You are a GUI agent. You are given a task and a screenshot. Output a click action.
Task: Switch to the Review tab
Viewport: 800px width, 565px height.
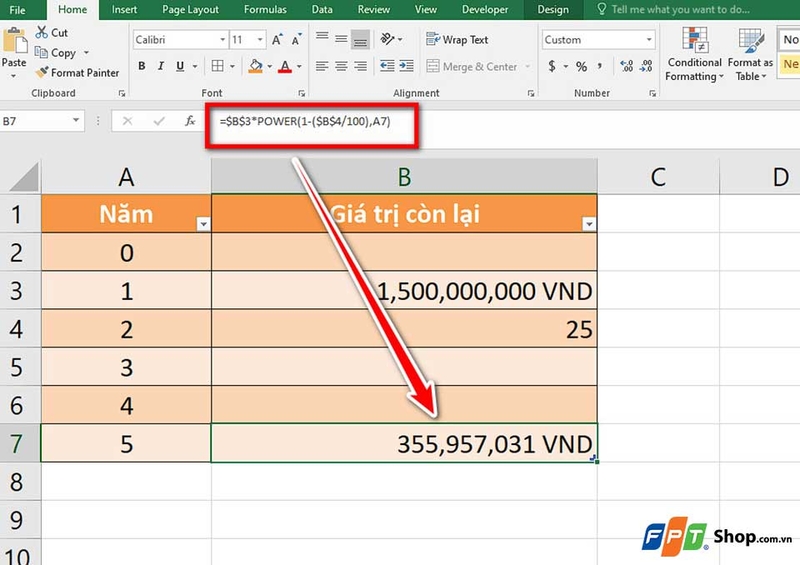(373, 10)
